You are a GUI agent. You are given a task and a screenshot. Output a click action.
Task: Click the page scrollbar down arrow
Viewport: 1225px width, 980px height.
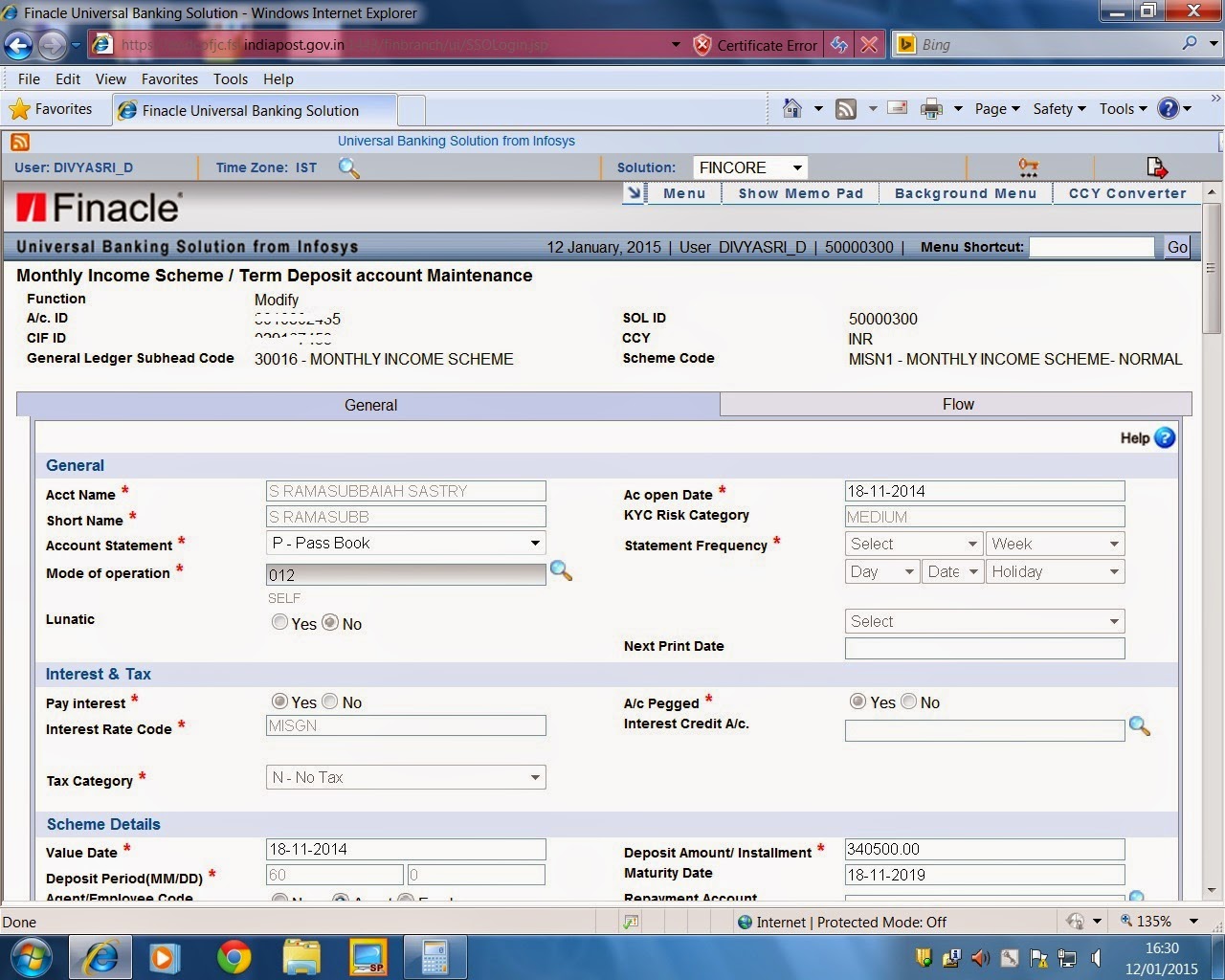tap(1212, 889)
